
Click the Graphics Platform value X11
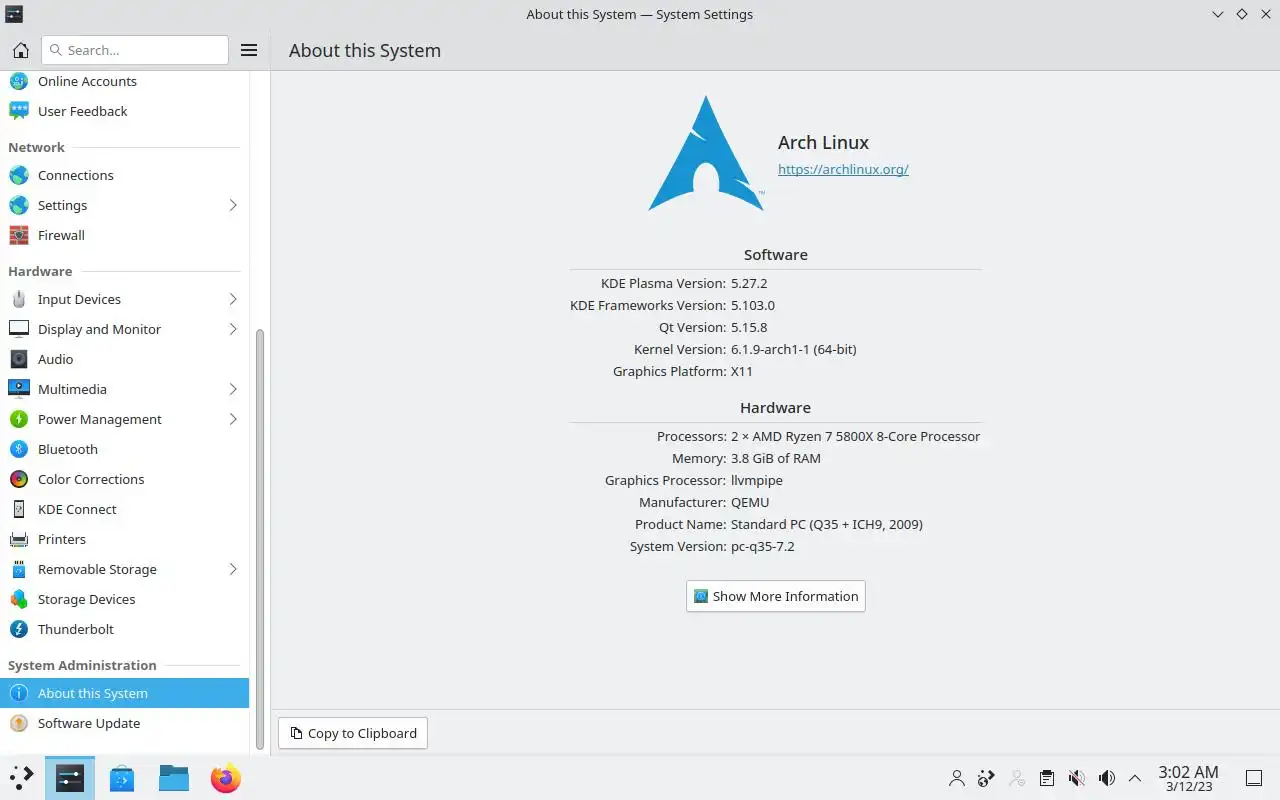tap(742, 371)
